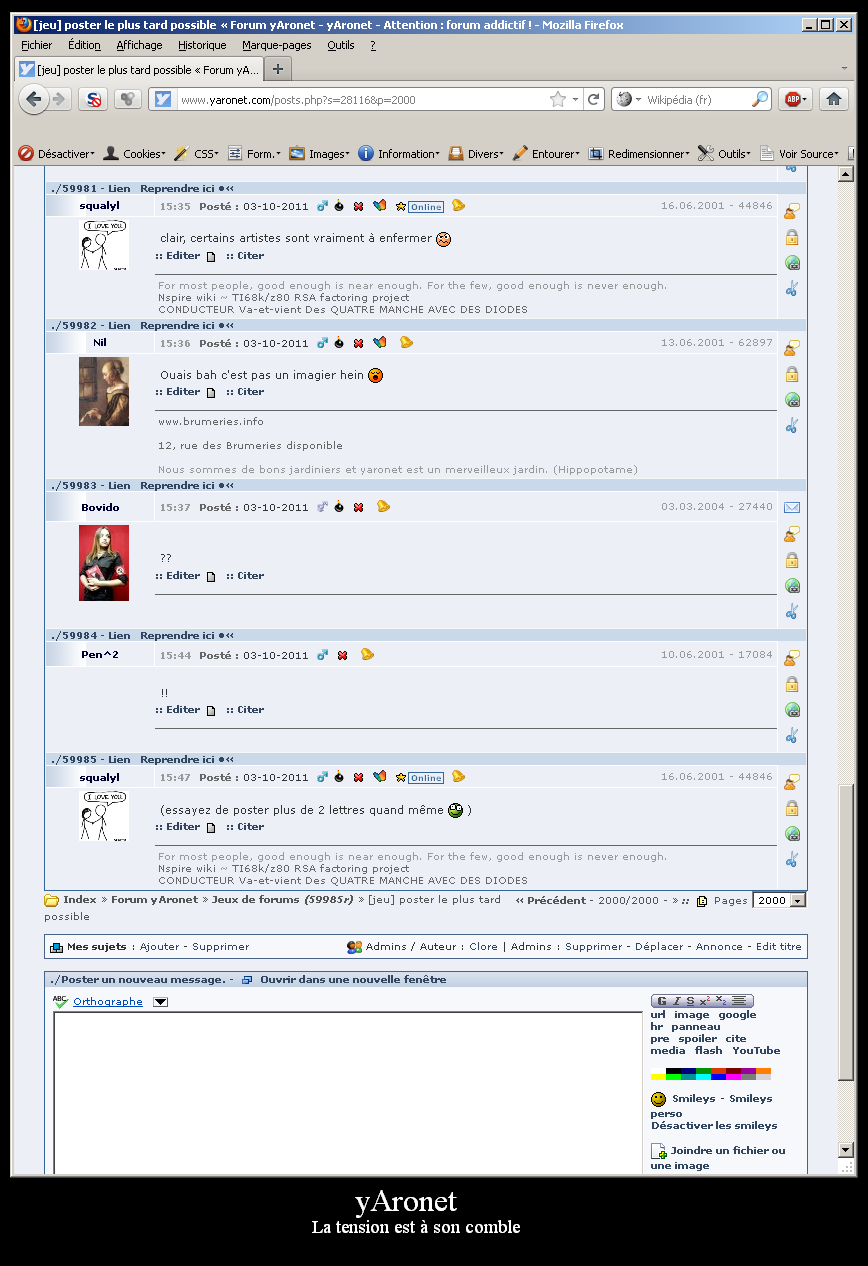Click the Précédent page link
Screen dimensions: 868x1266
click(555, 900)
